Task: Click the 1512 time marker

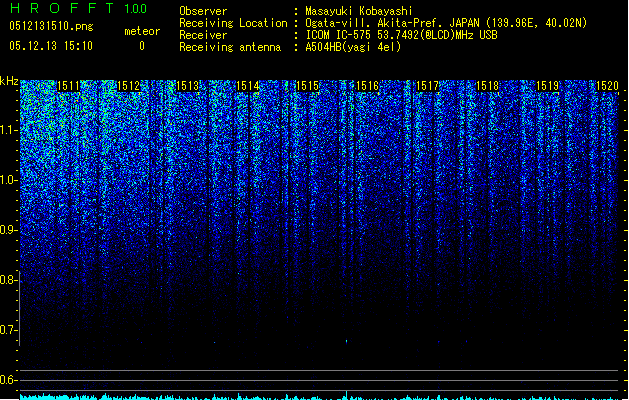Action: pyautogui.click(x=128, y=86)
